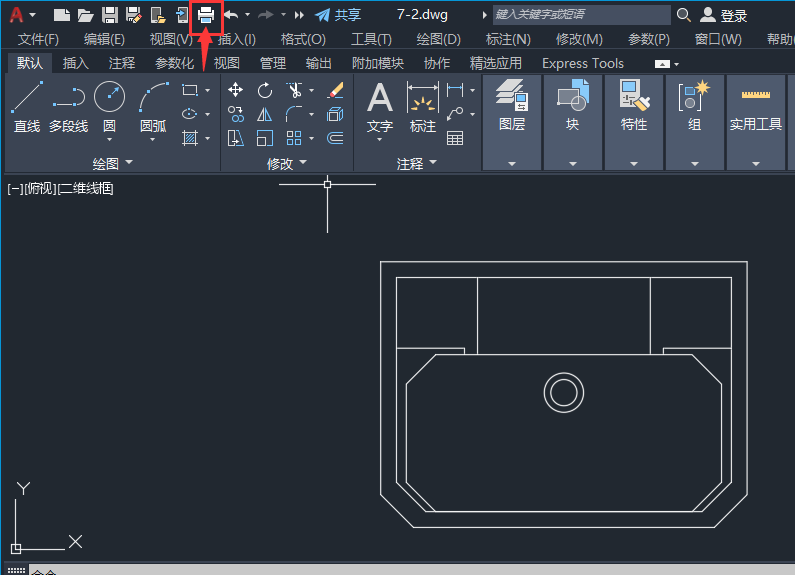
Task: Select the Line (直线) tool
Action: (x=27, y=106)
